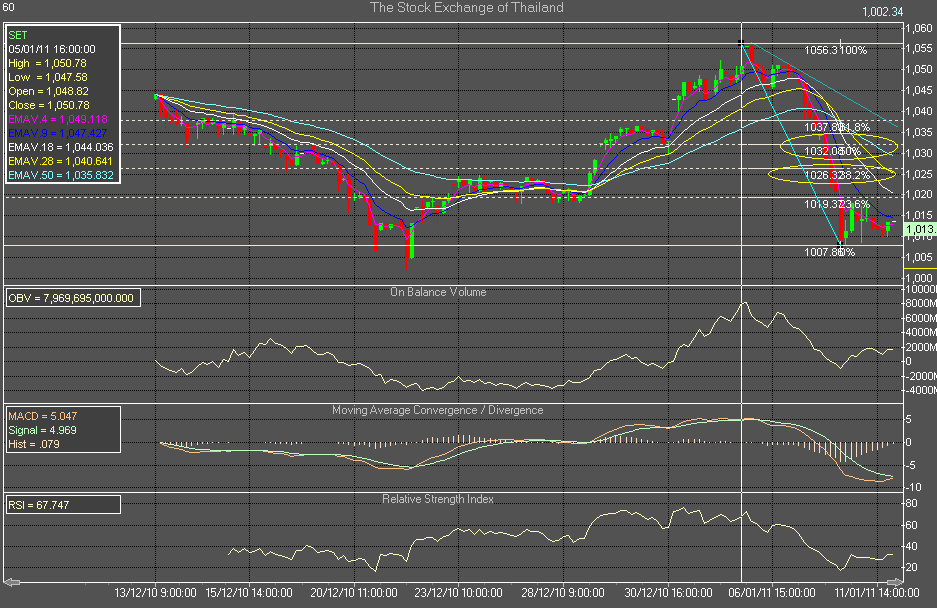
Task: Click the 28/12/10 9:00:00 time axis label
Action: (x=563, y=592)
